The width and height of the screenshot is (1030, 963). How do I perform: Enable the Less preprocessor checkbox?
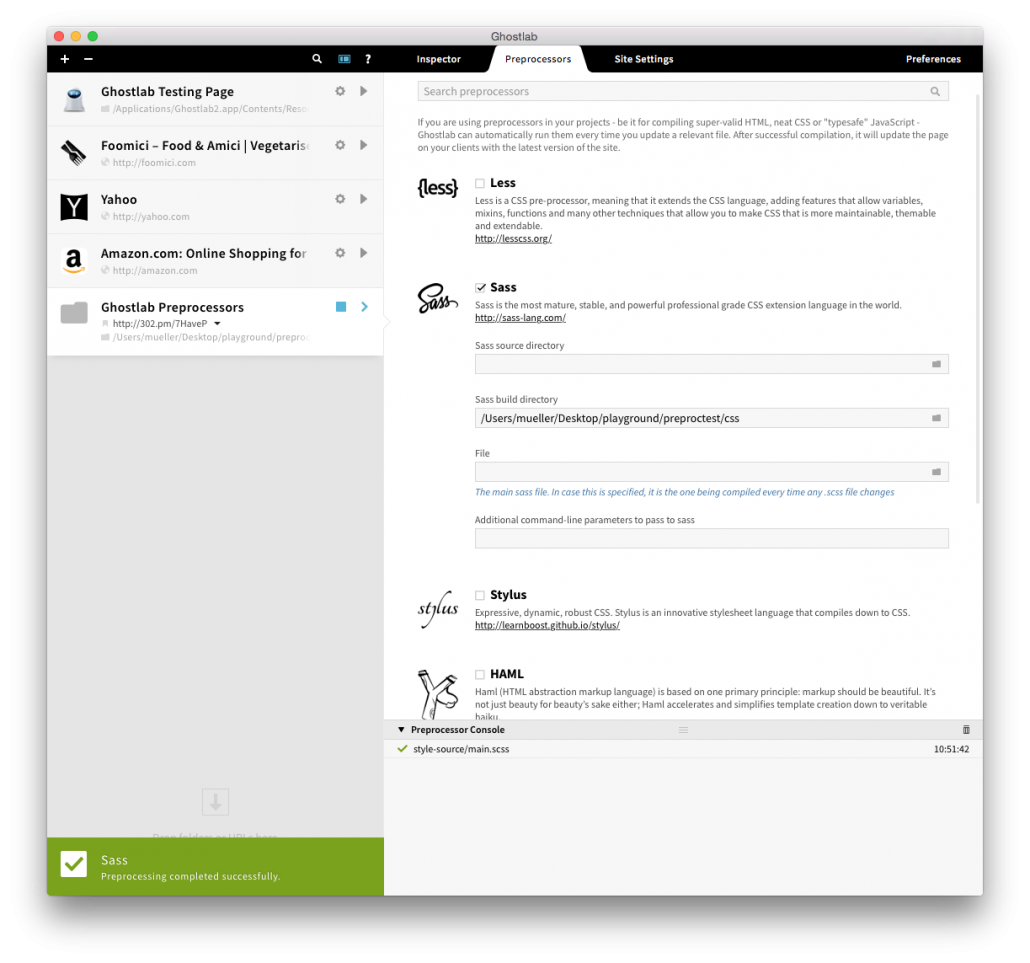tap(480, 183)
